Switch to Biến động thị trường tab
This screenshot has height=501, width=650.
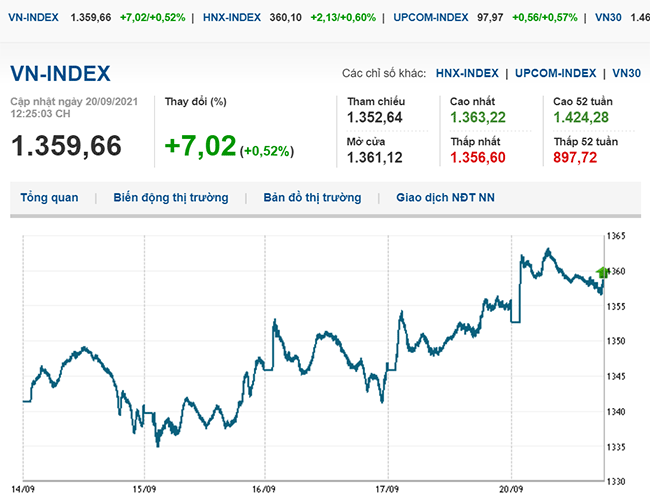point(170,198)
